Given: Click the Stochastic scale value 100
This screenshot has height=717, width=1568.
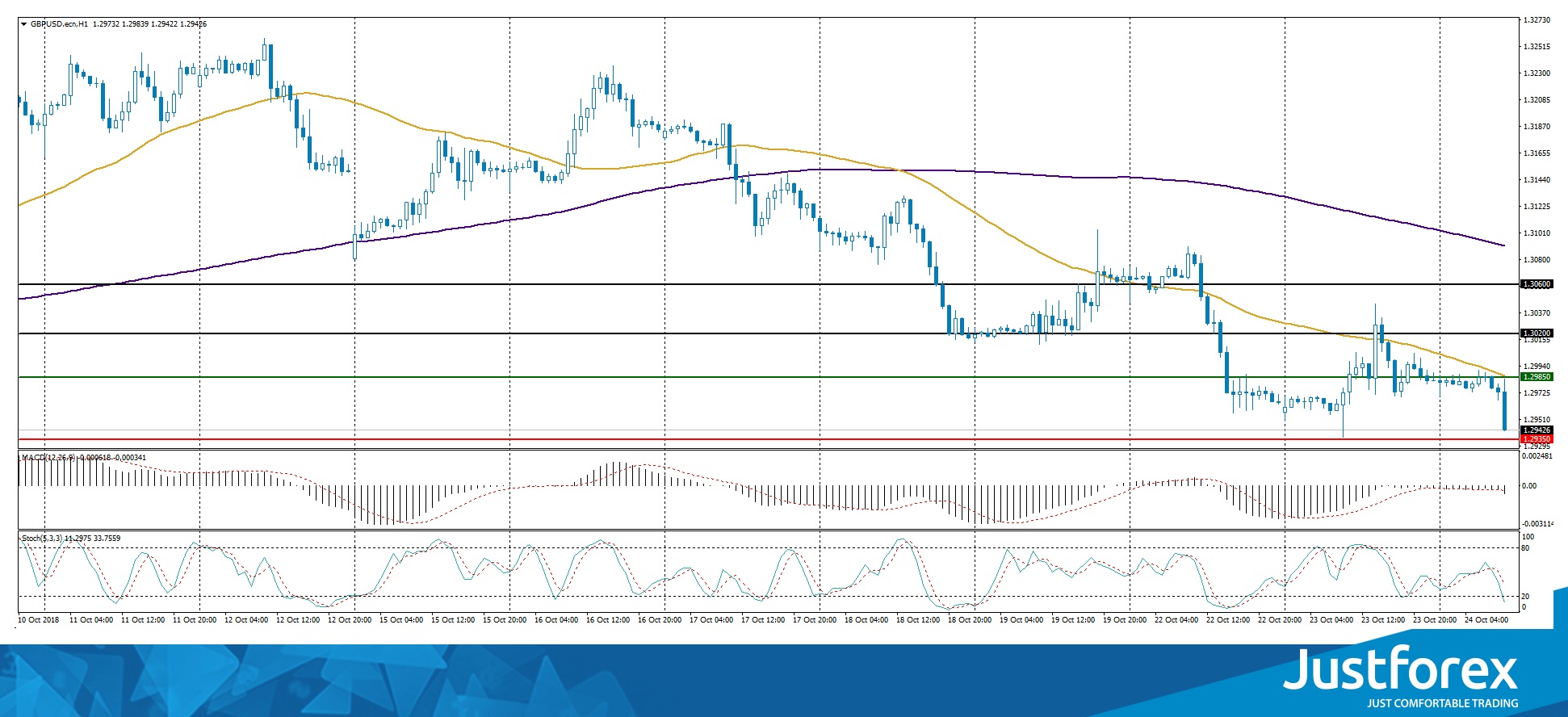Looking at the screenshot, I should click(x=1528, y=537).
